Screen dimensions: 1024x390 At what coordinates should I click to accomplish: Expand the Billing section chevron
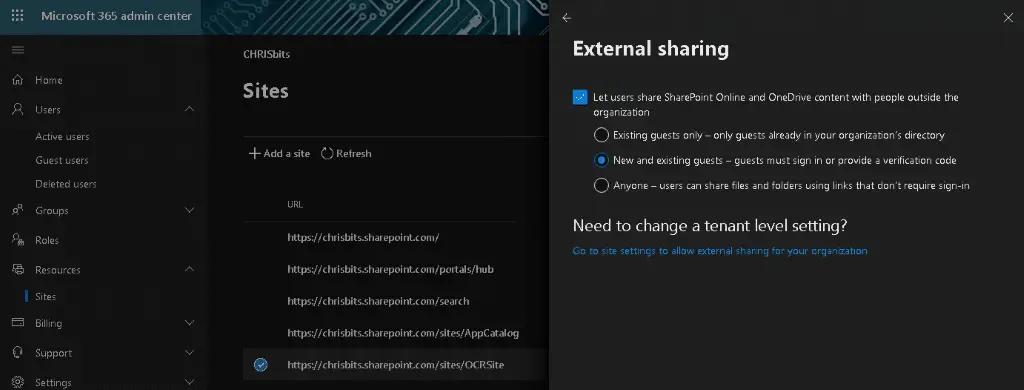[x=189, y=323]
